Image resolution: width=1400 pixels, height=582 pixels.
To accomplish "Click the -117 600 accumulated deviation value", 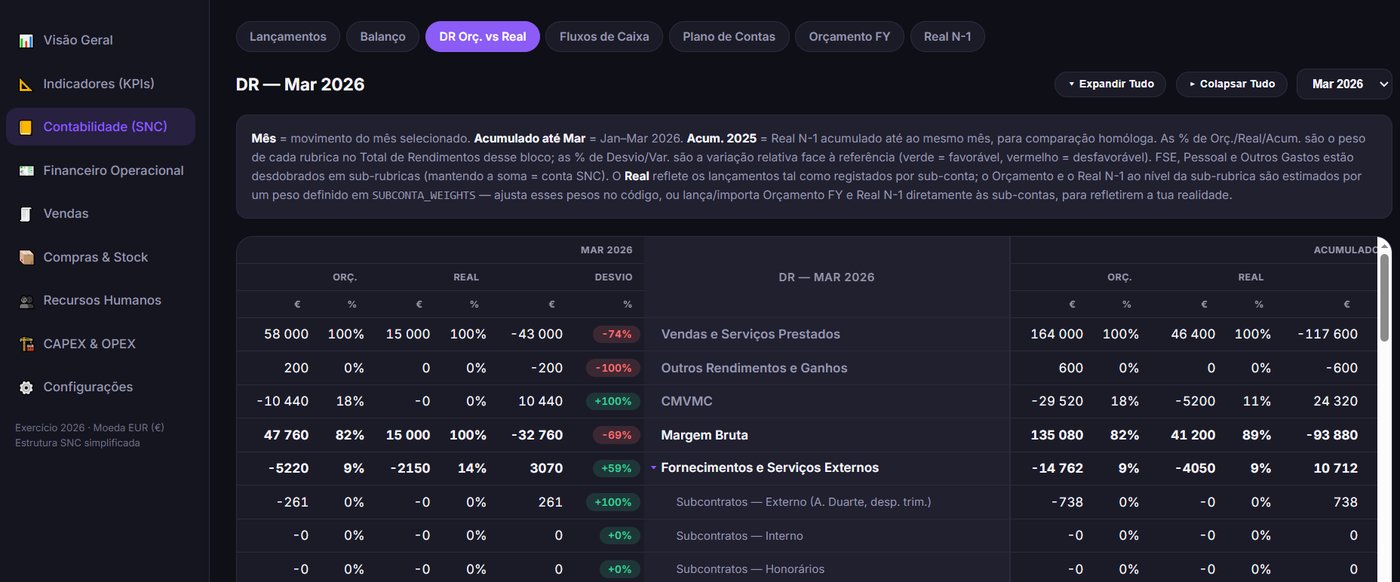I will pos(1327,334).
